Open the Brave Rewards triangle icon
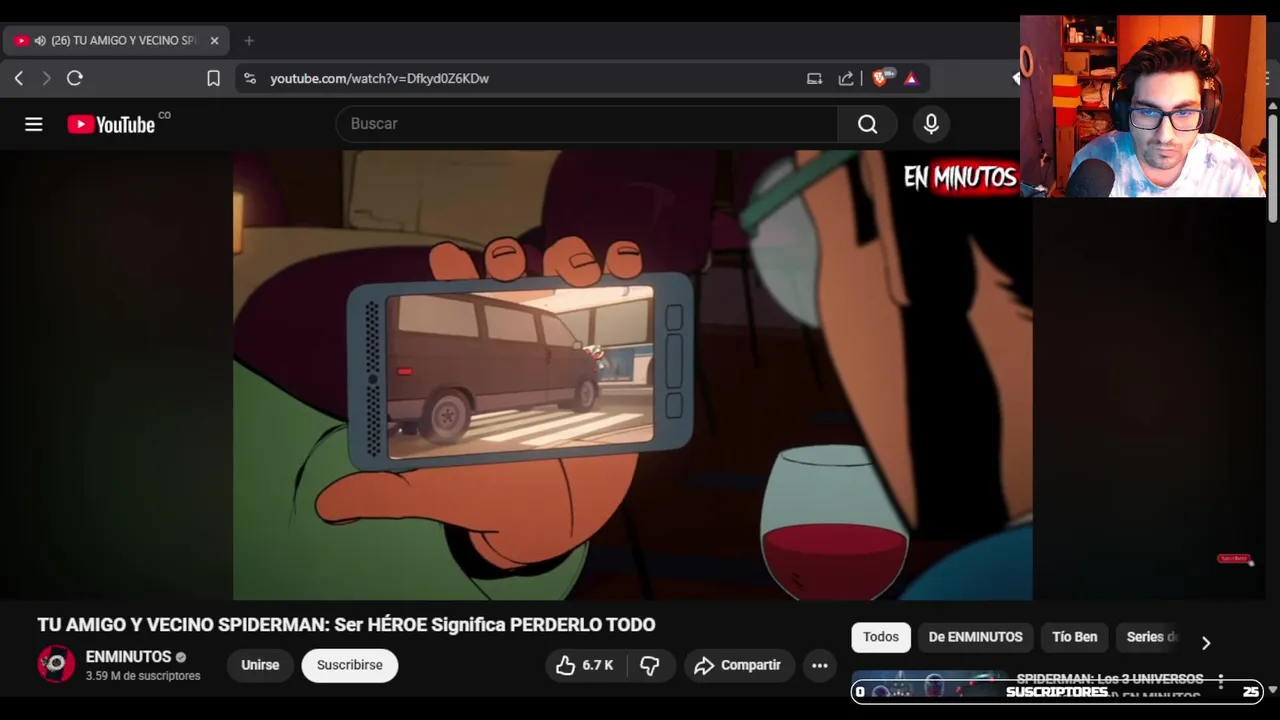 click(x=911, y=78)
